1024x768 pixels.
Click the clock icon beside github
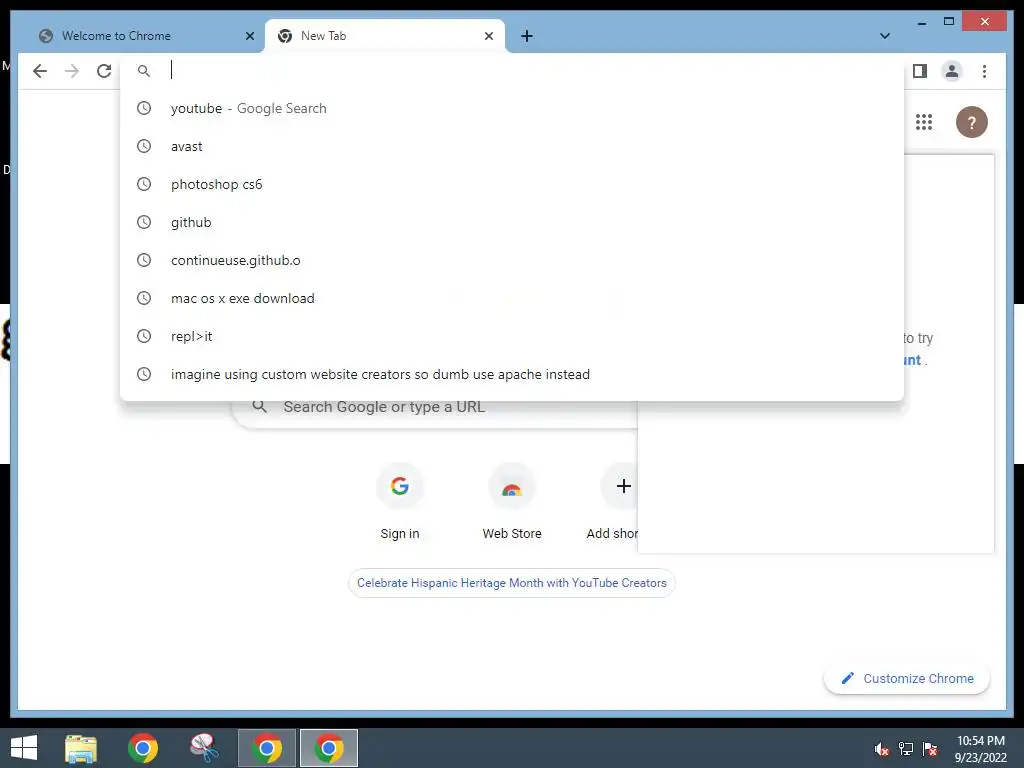144,222
